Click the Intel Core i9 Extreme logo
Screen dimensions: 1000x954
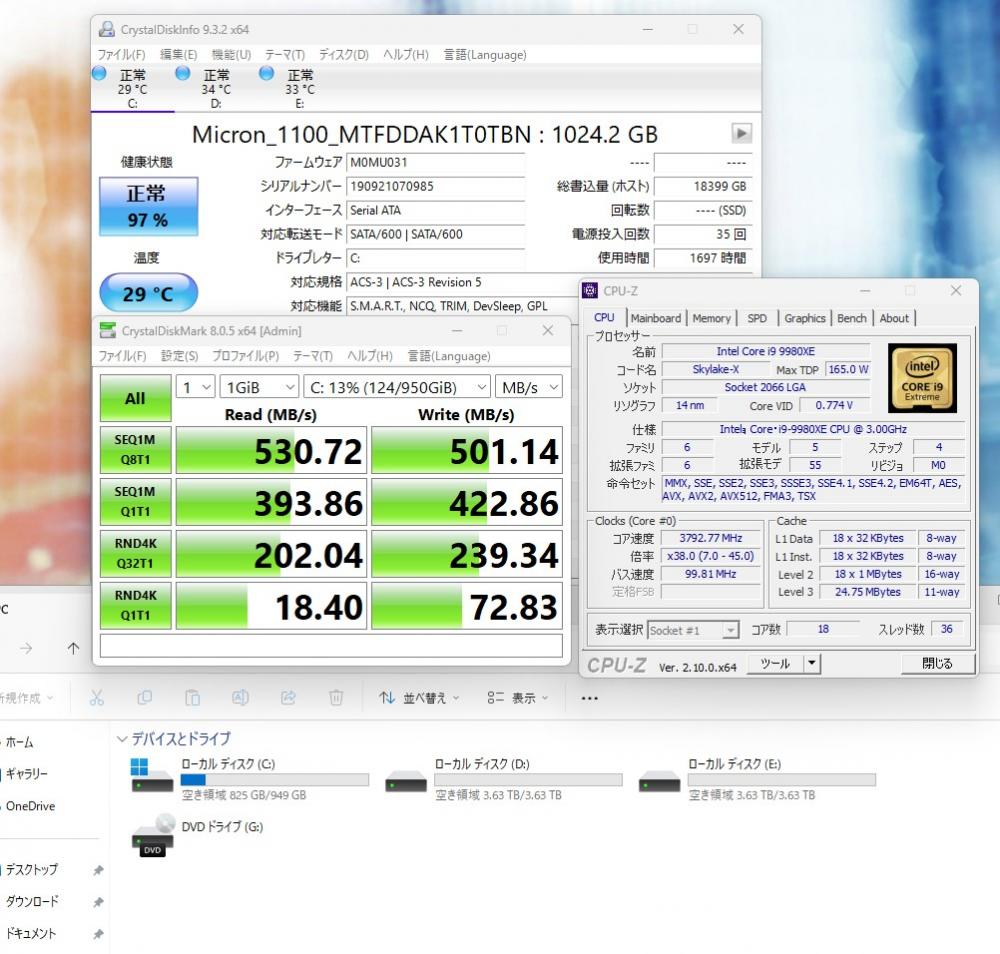click(922, 378)
